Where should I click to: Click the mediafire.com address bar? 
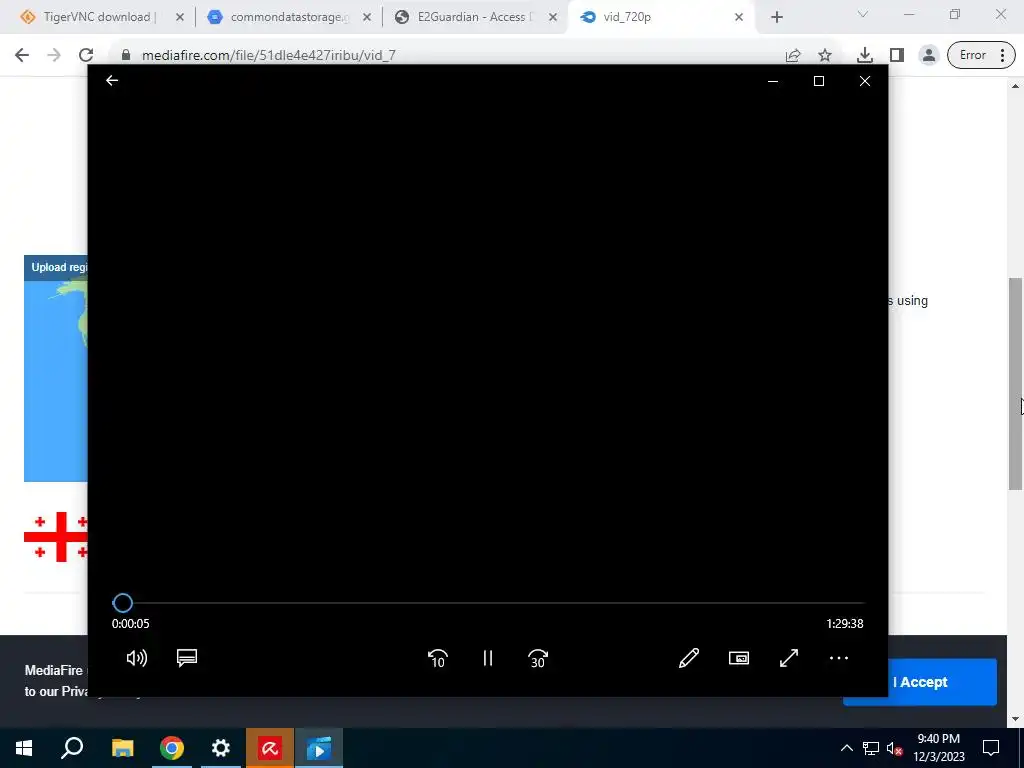pos(451,55)
